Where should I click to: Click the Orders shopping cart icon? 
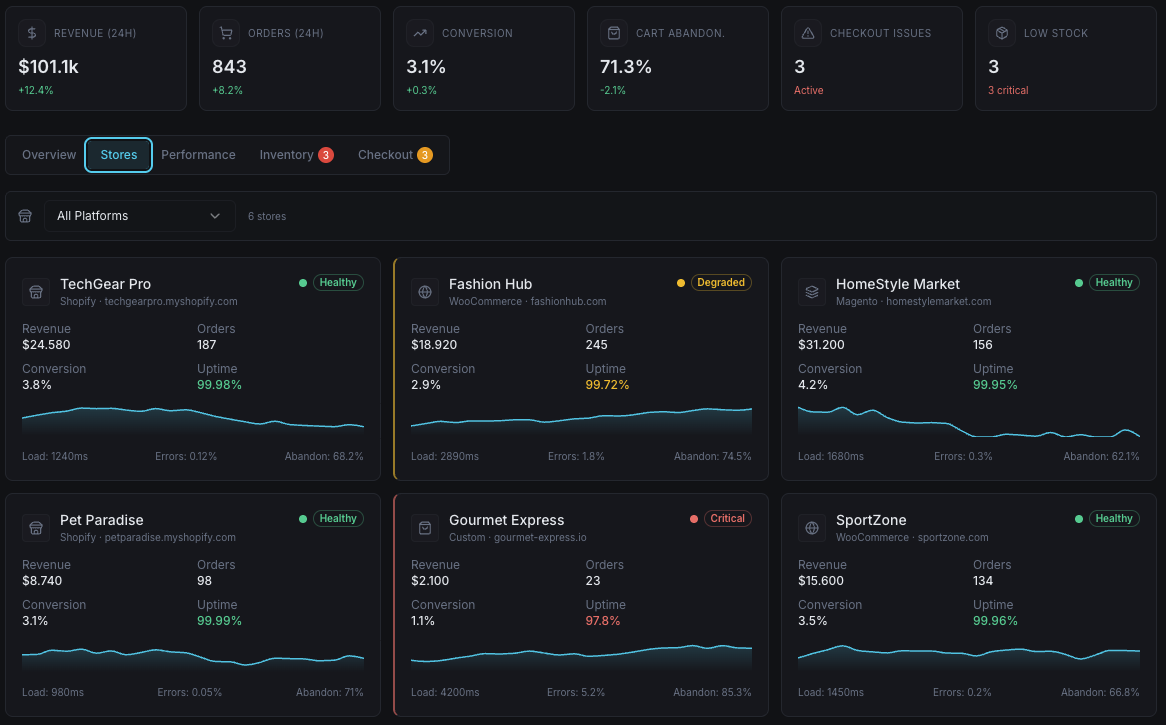click(x=226, y=33)
